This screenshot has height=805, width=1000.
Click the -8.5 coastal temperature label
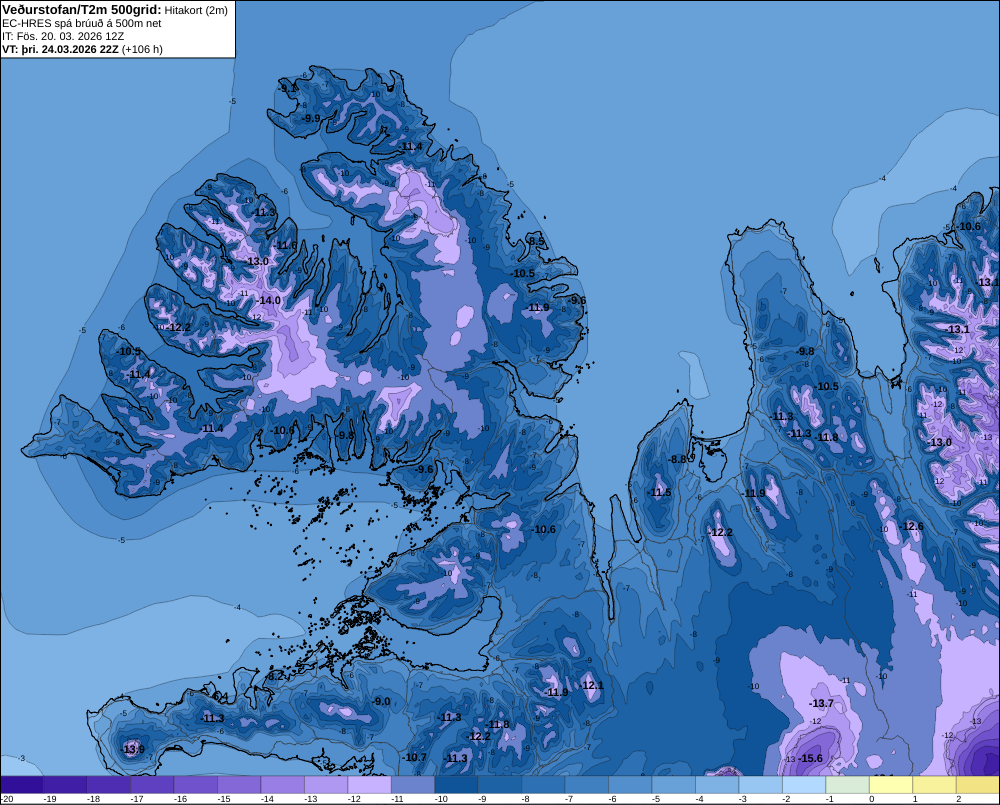536,241
